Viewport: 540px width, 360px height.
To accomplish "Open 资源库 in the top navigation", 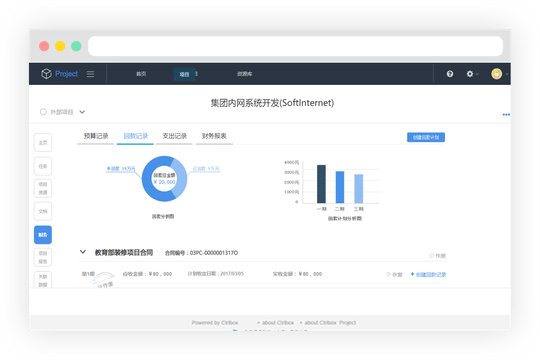I will pos(245,74).
